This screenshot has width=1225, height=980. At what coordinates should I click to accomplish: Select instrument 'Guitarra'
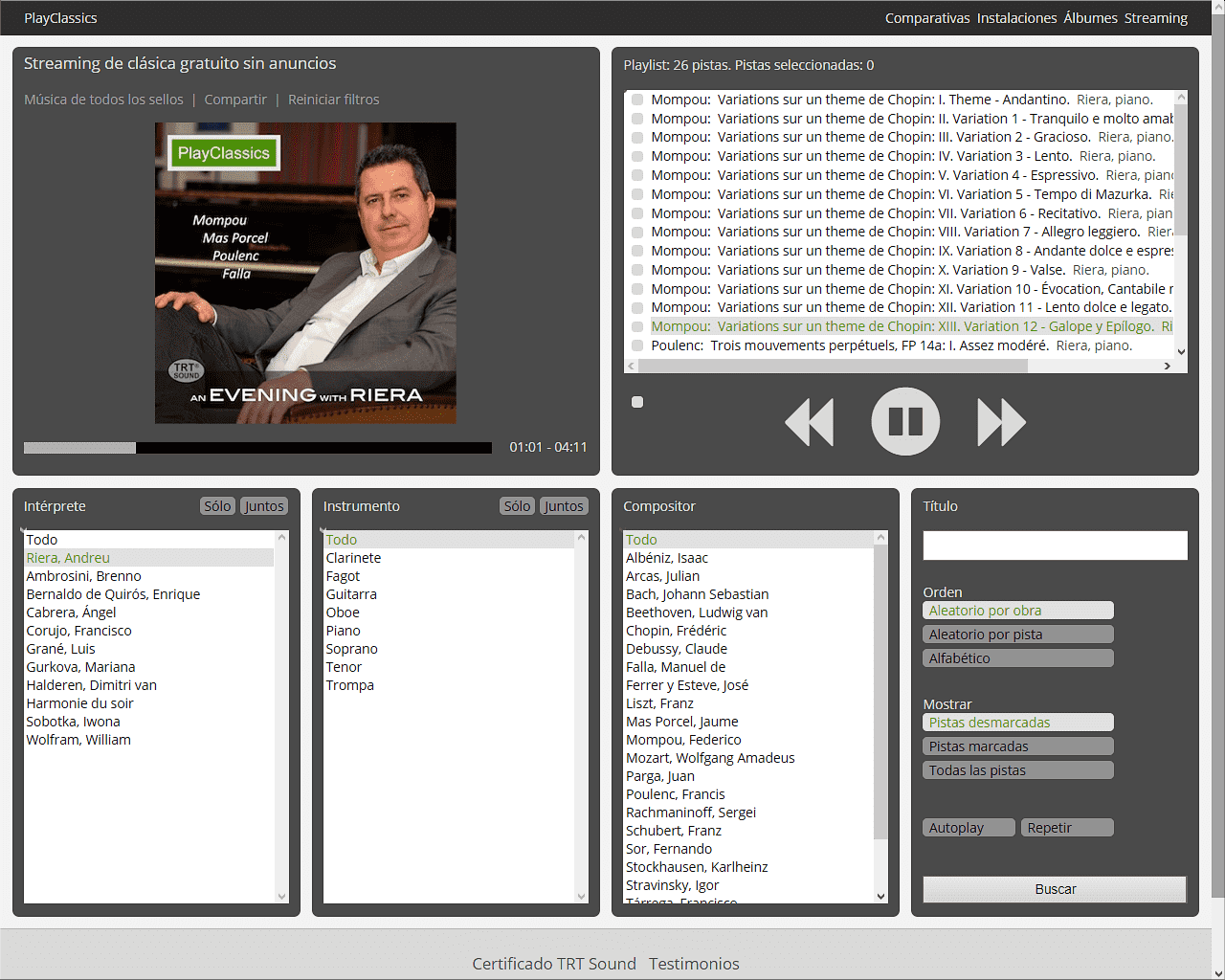(448, 594)
